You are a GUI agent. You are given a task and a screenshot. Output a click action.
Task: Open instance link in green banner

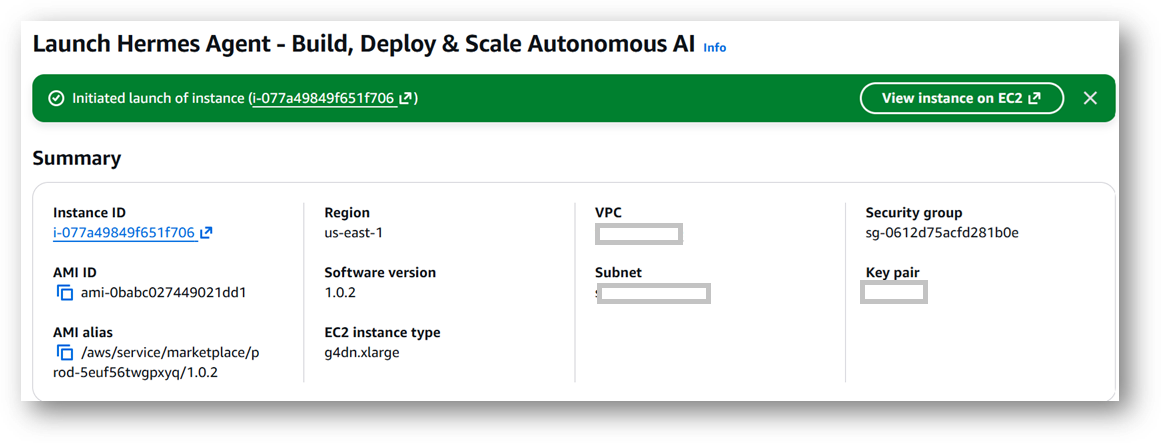click(332, 99)
